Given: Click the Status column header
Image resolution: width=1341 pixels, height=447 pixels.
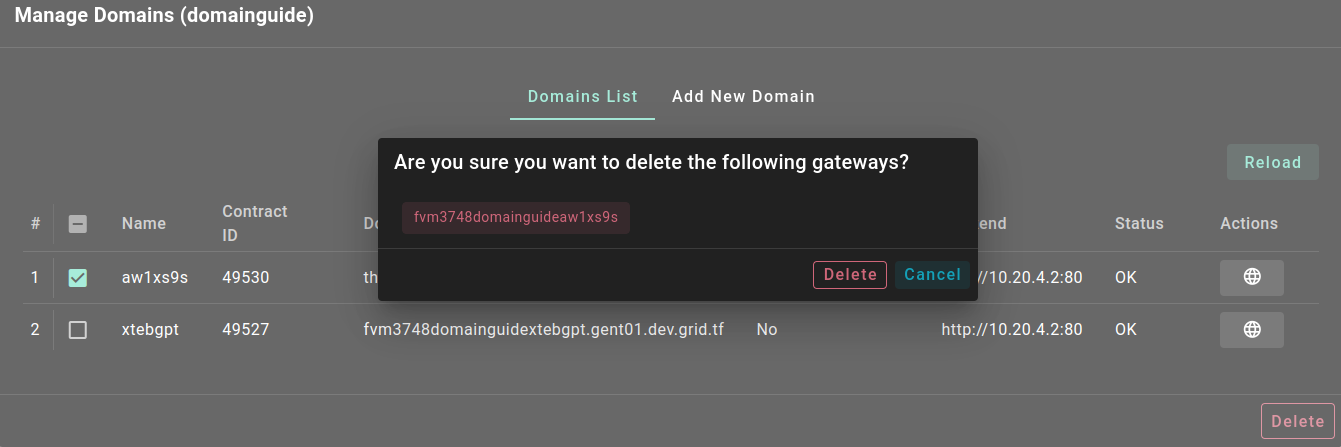Looking at the screenshot, I should click(1139, 224).
